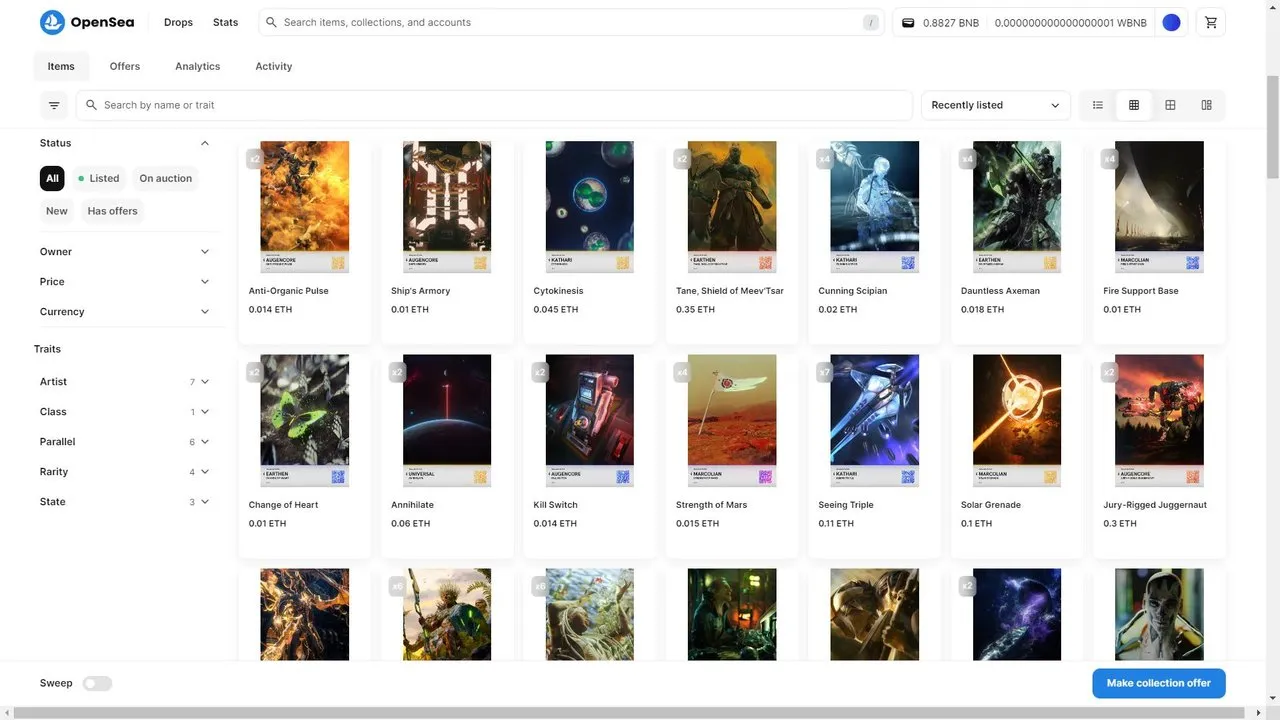Click the top search items input
This screenshot has height=720, width=1280.
(570, 22)
